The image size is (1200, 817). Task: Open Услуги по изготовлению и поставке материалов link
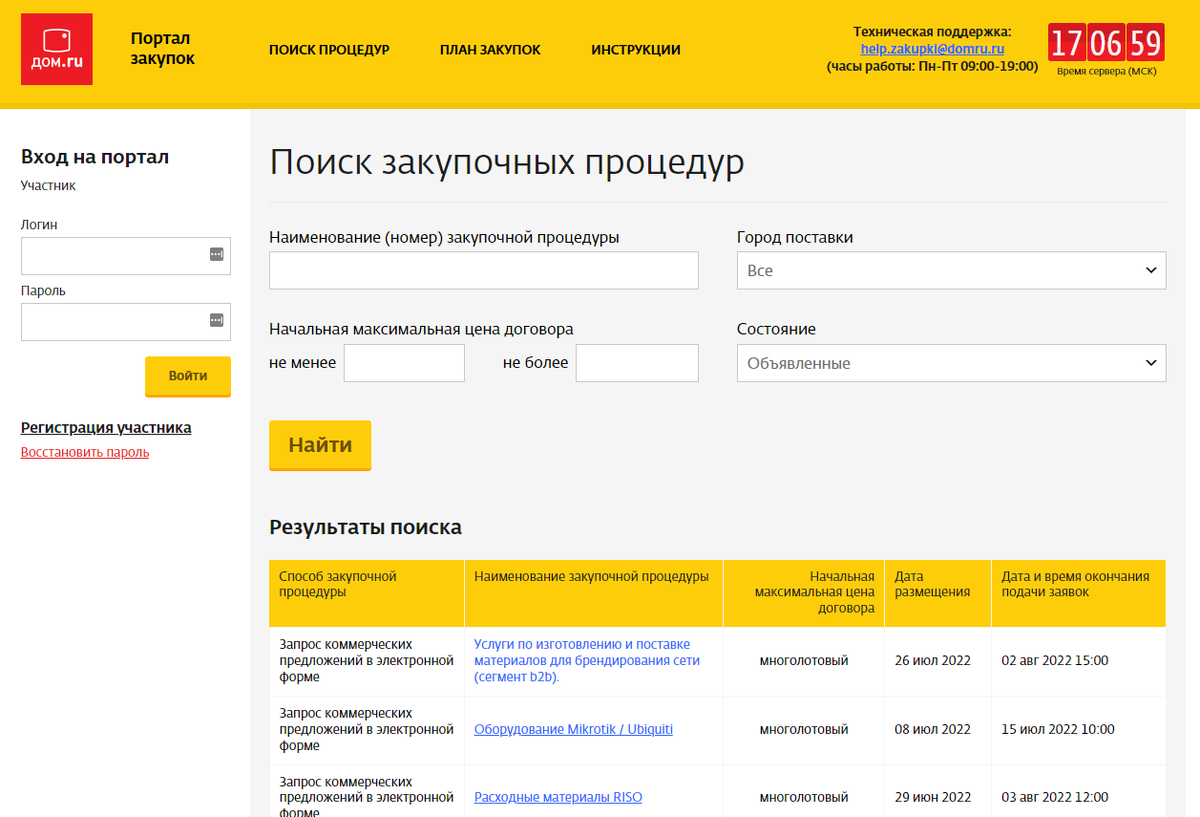pyautogui.click(x=587, y=661)
